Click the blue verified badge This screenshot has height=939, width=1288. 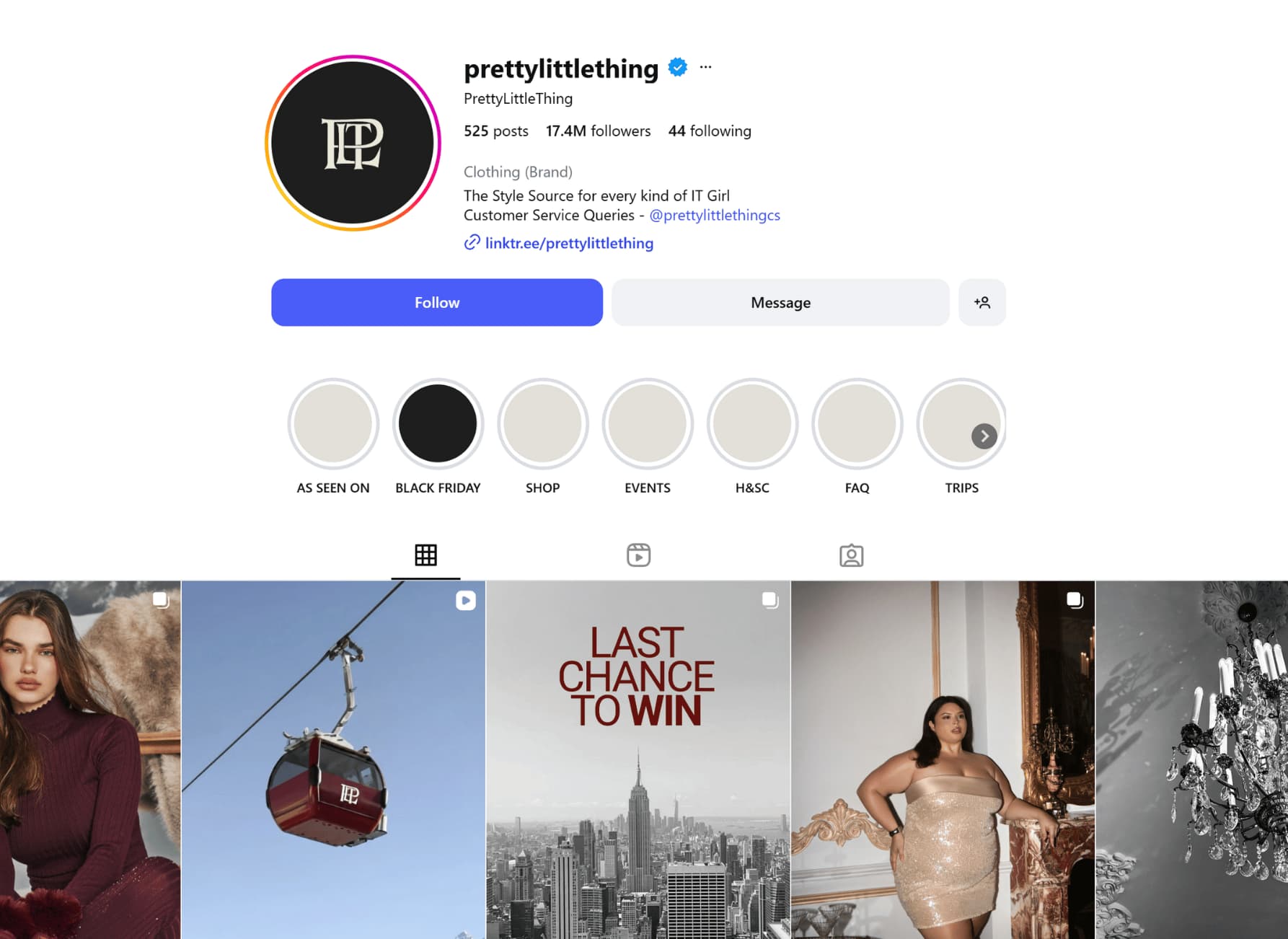[677, 67]
